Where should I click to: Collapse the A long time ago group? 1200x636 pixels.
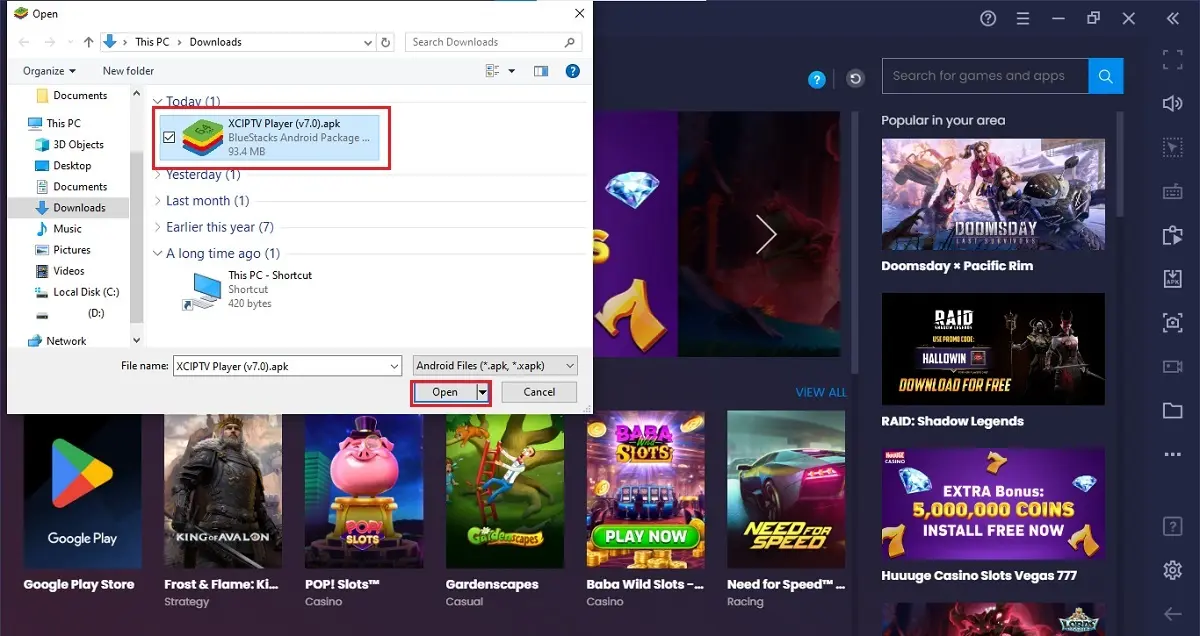158,254
